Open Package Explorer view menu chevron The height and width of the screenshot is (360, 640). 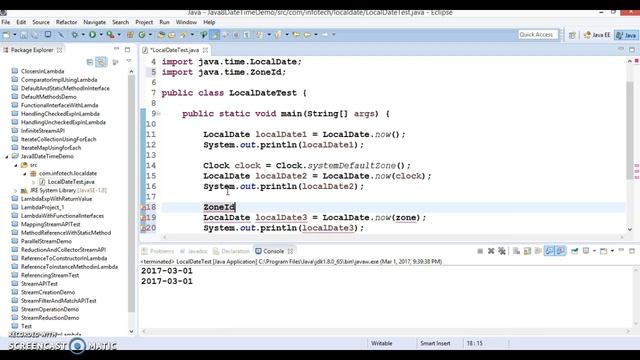(129, 61)
